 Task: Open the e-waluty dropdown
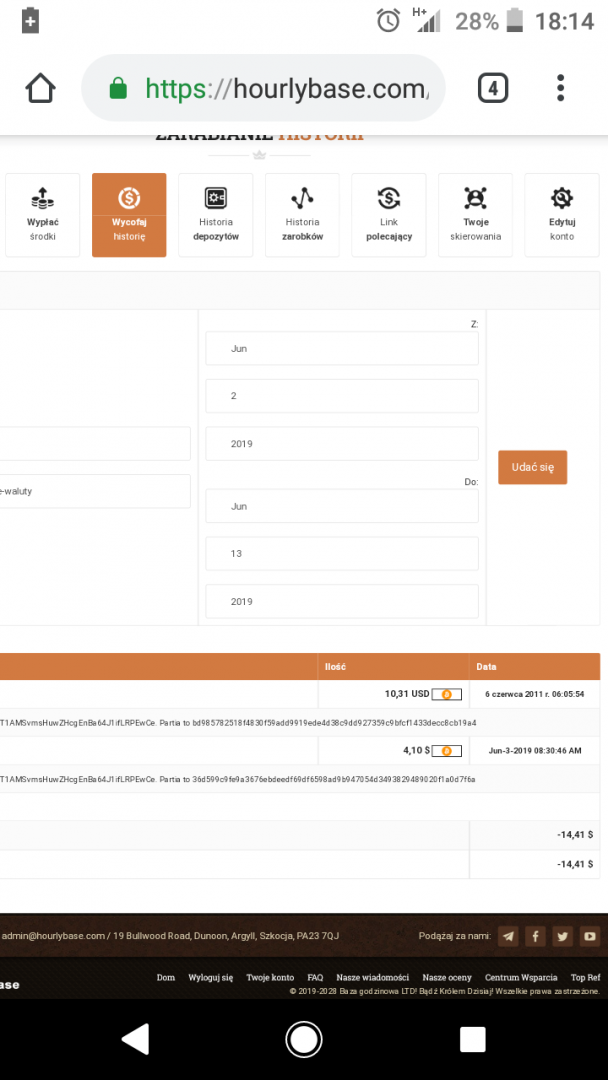[95, 491]
